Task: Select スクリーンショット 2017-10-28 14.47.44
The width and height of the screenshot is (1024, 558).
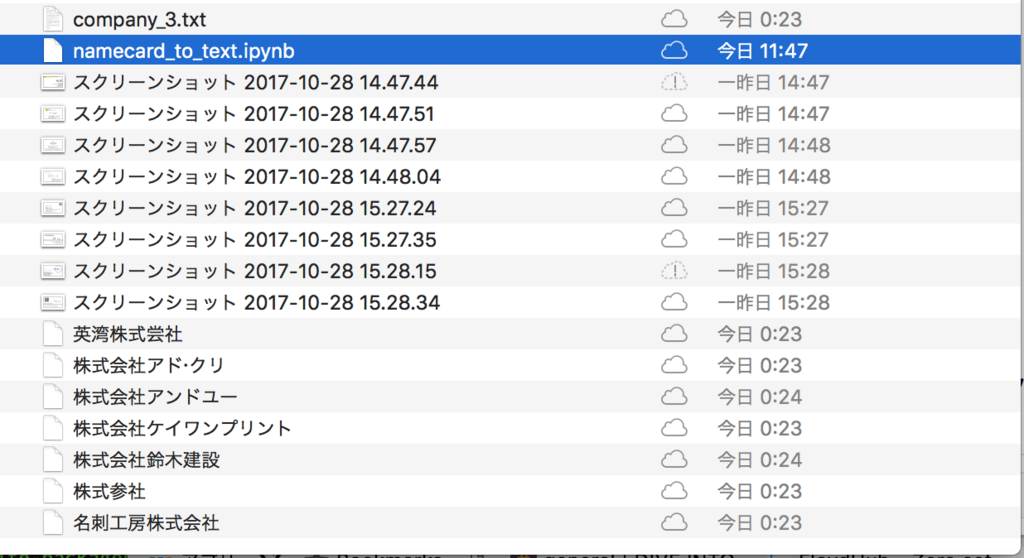Action: [x=255, y=82]
